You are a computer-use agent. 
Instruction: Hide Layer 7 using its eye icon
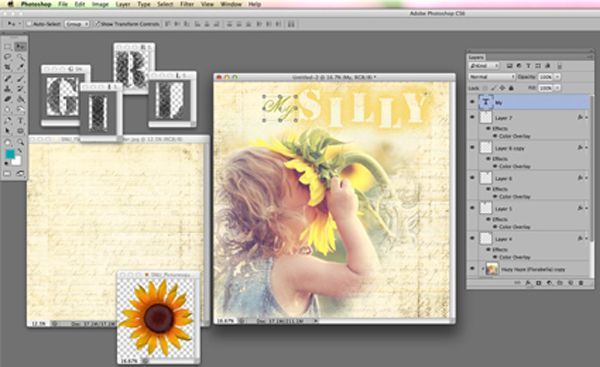[472, 117]
